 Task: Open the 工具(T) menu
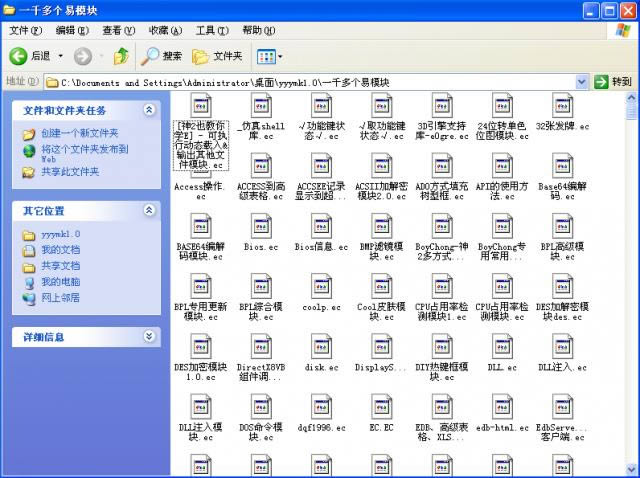[x=212, y=31]
